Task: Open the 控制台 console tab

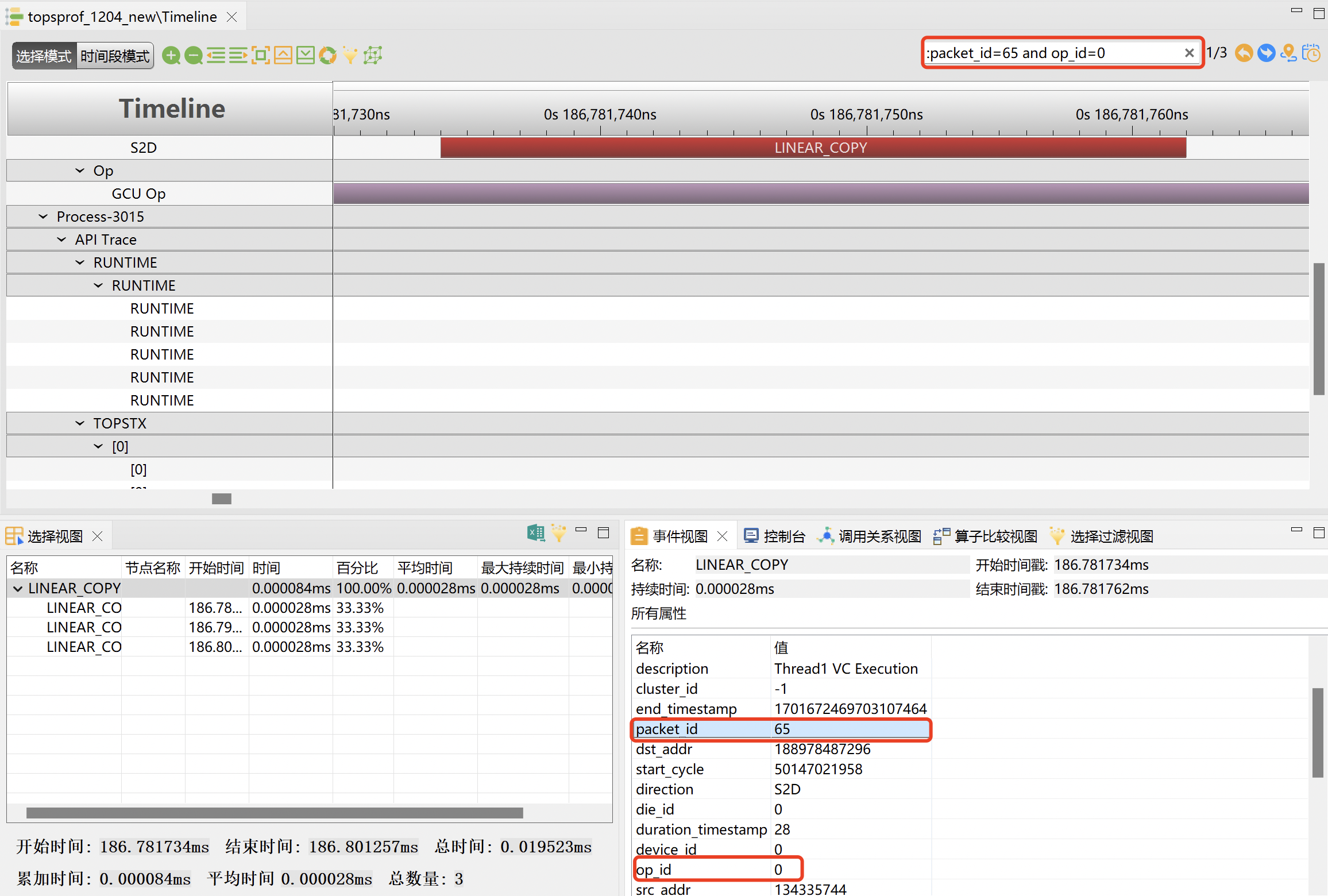Action: (x=774, y=536)
